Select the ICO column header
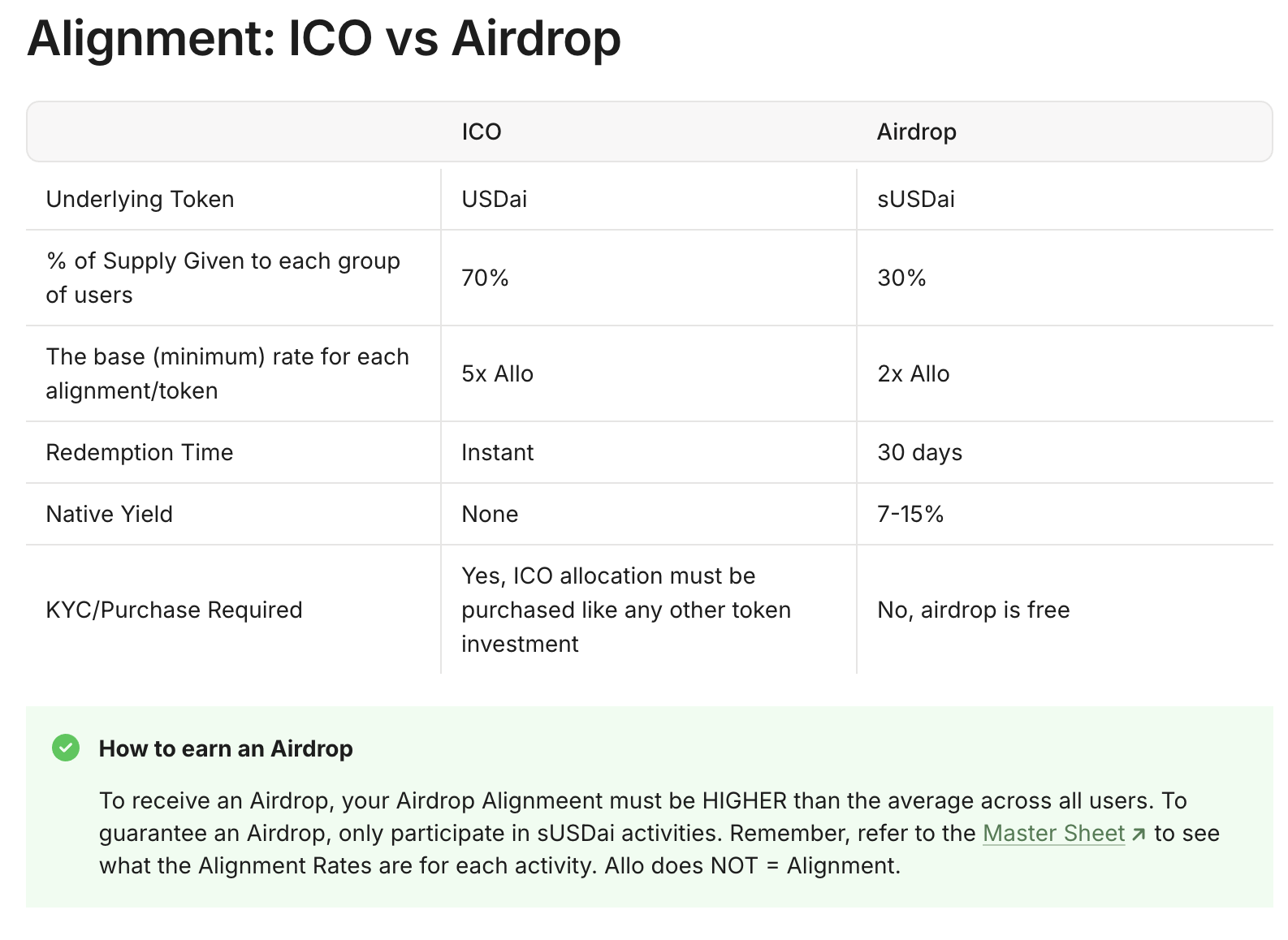 click(x=482, y=132)
